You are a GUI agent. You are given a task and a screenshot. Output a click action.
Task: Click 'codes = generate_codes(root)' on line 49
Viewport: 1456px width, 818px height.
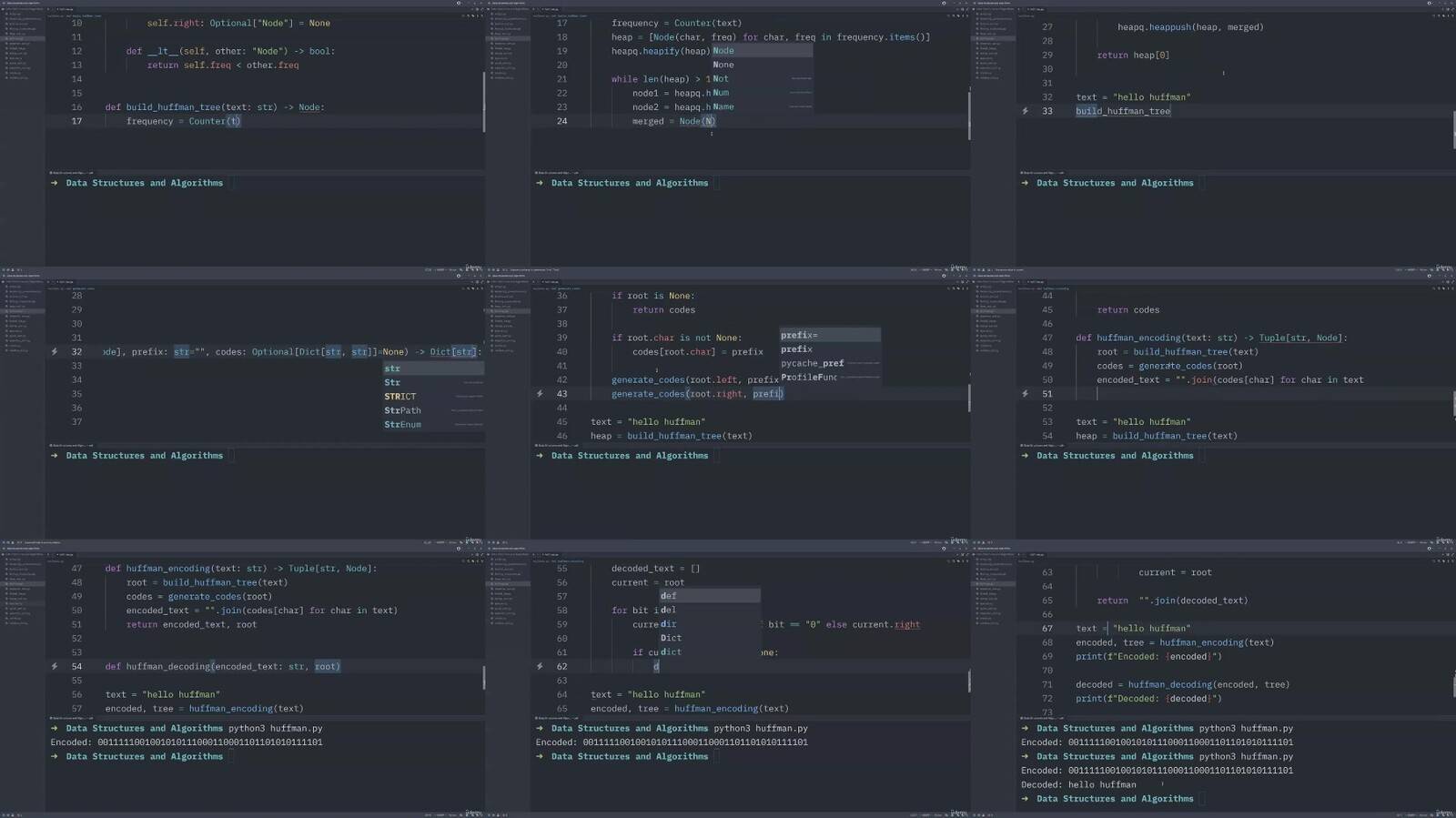click(1168, 366)
